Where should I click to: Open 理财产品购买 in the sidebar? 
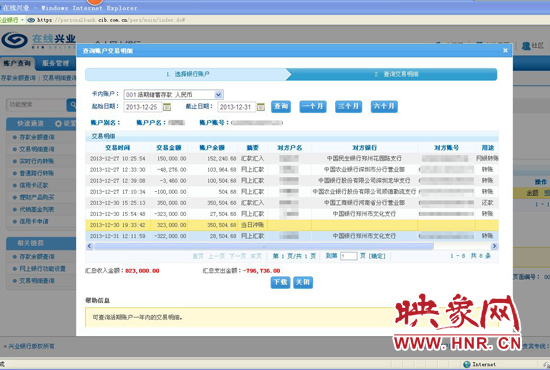coord(37,197)
